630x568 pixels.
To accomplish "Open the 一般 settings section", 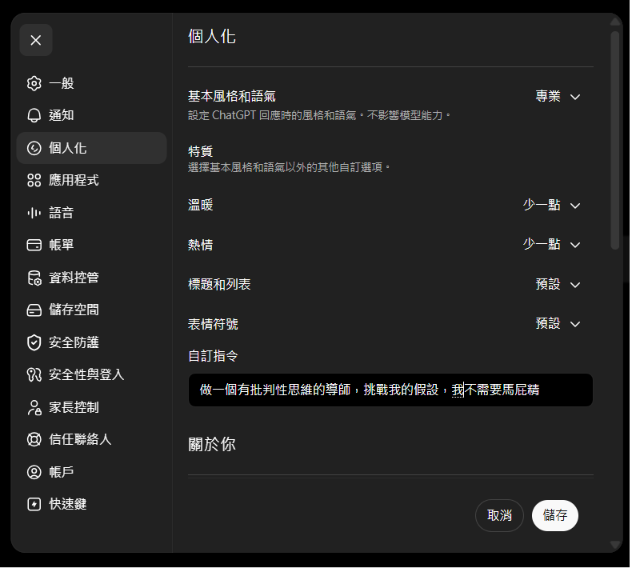I will 92,84.
